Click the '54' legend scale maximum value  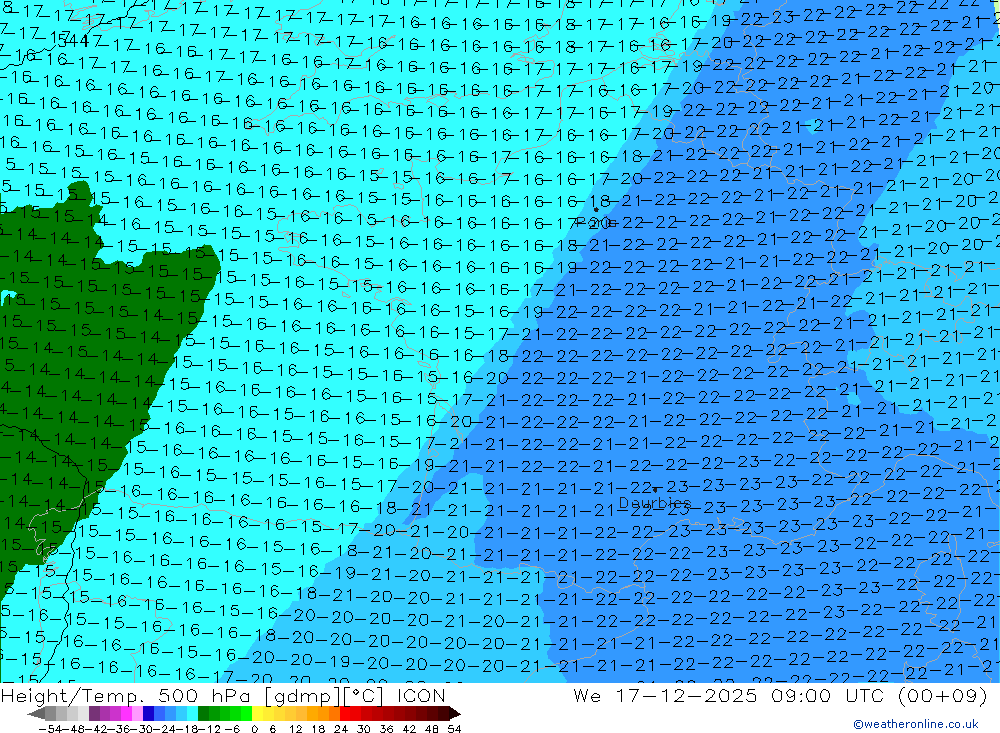pyautogui.click(x=454, y=729)
